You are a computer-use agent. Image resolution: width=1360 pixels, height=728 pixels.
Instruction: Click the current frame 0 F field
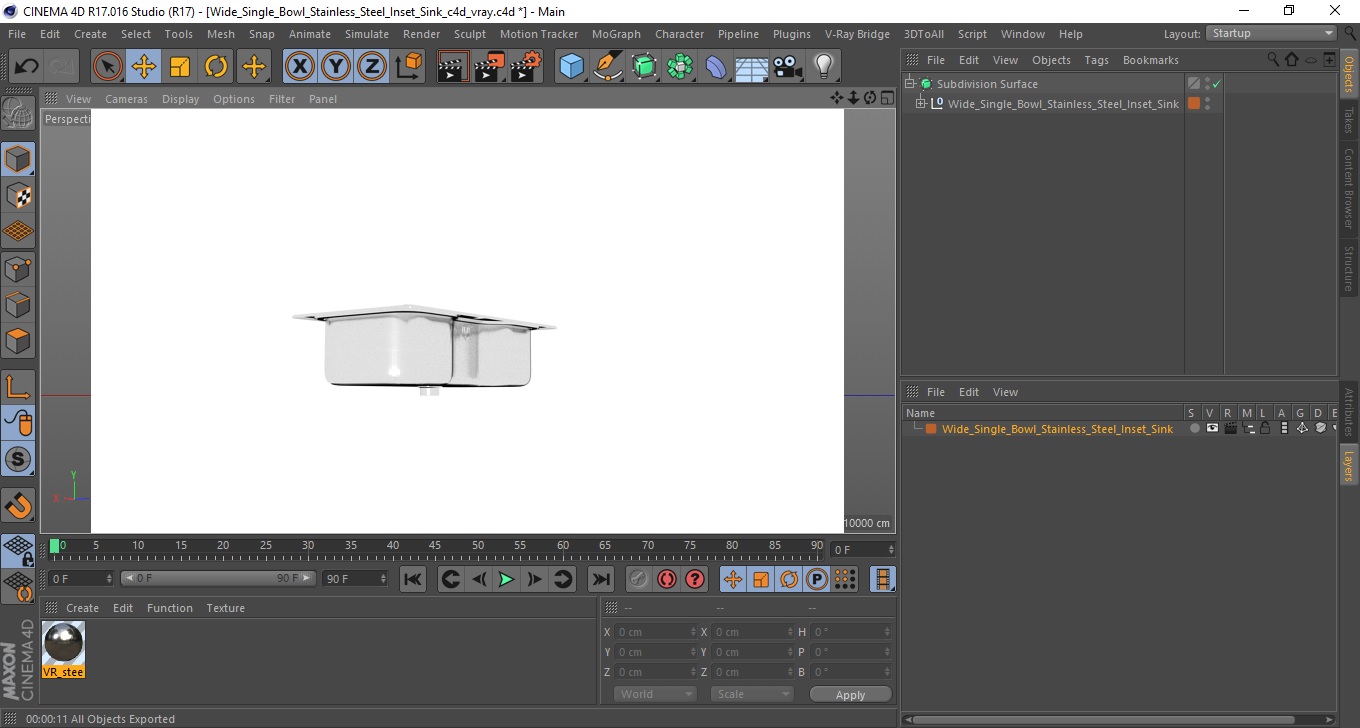pos(81,579)
